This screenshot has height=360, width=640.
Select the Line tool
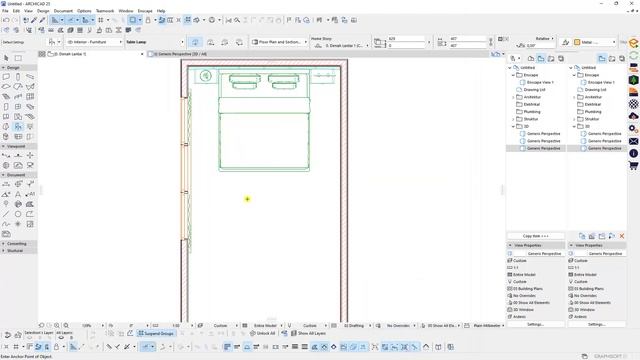(6, 214)
